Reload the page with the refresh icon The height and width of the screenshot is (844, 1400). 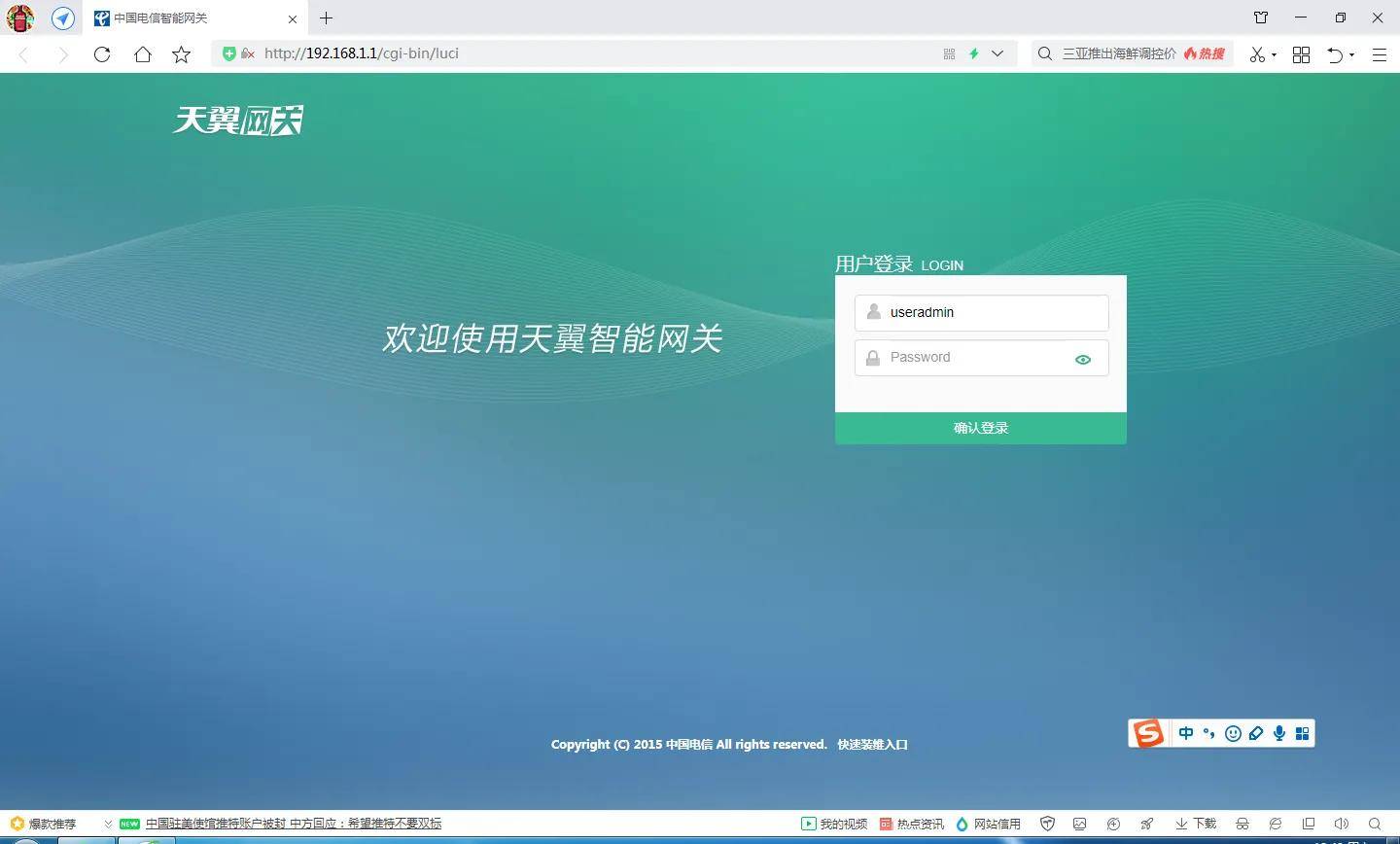point(102,54)
